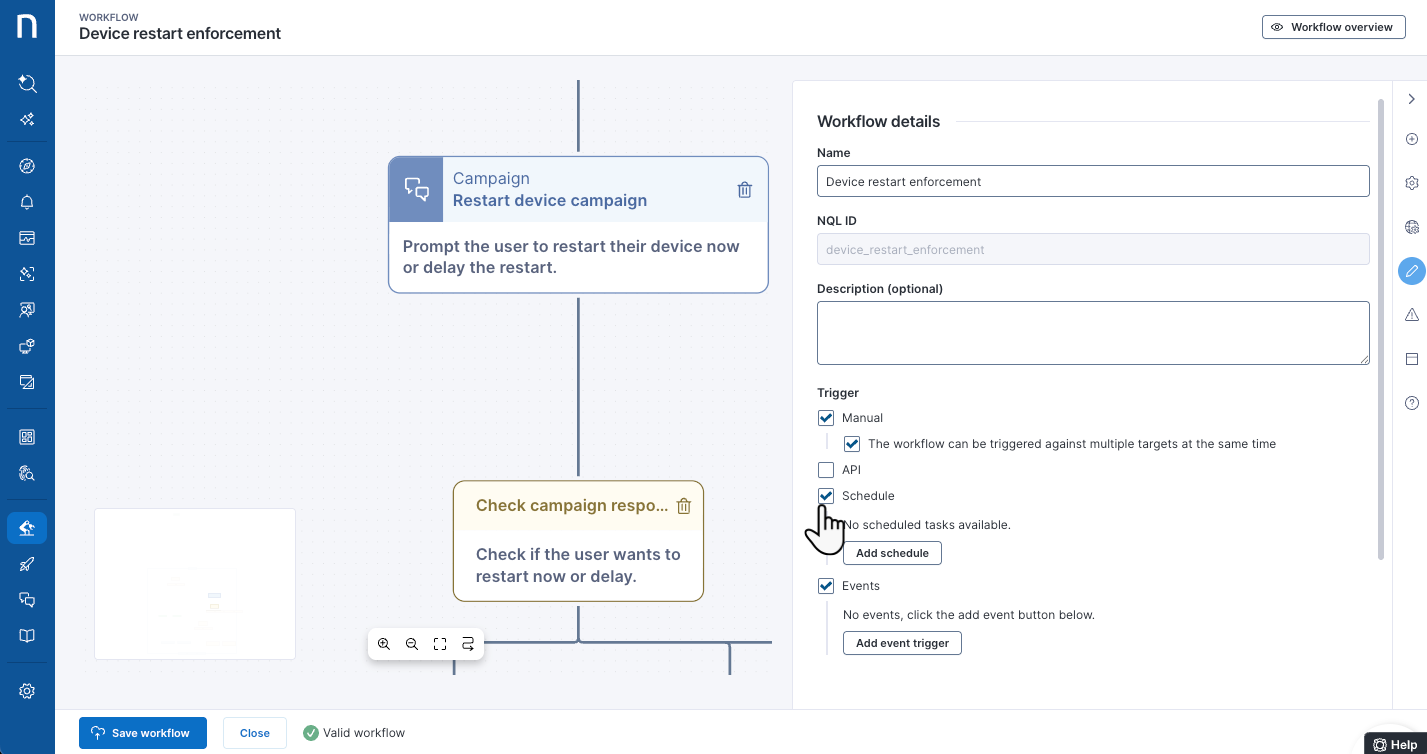Open the Workflows section in left sidebar
This screenshot has height=754, width=1427.
(x=27, y=528)
